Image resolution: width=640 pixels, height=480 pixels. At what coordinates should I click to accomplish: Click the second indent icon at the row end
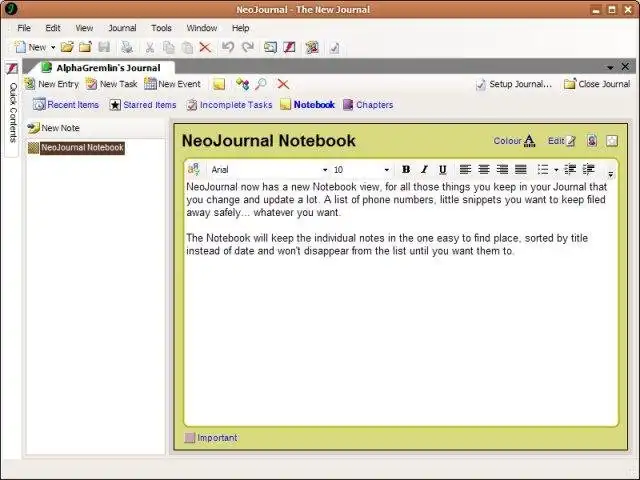[588, 169]
